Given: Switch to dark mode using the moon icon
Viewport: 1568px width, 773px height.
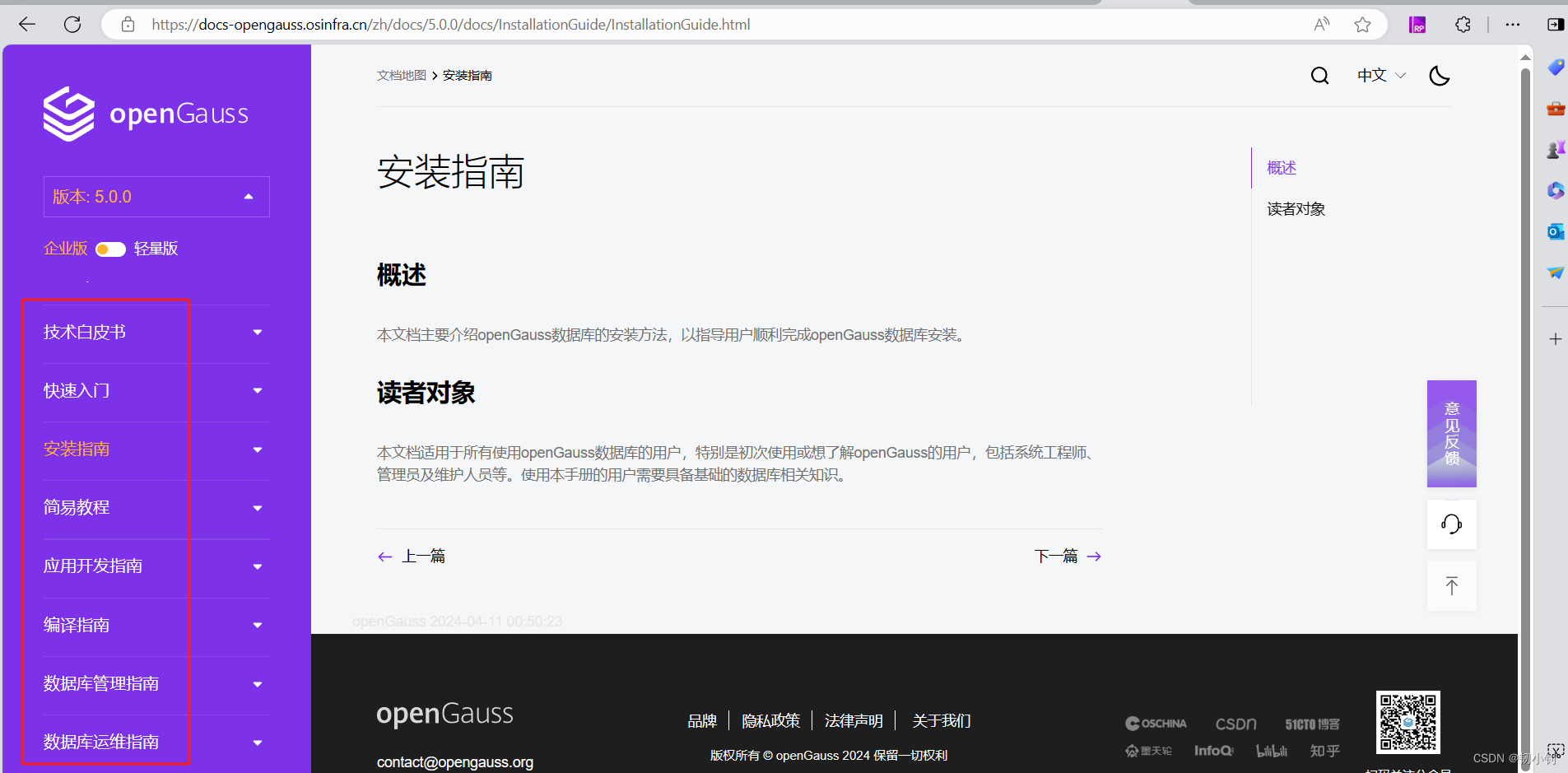Looking at the screenshot, I should [1440, 76].
